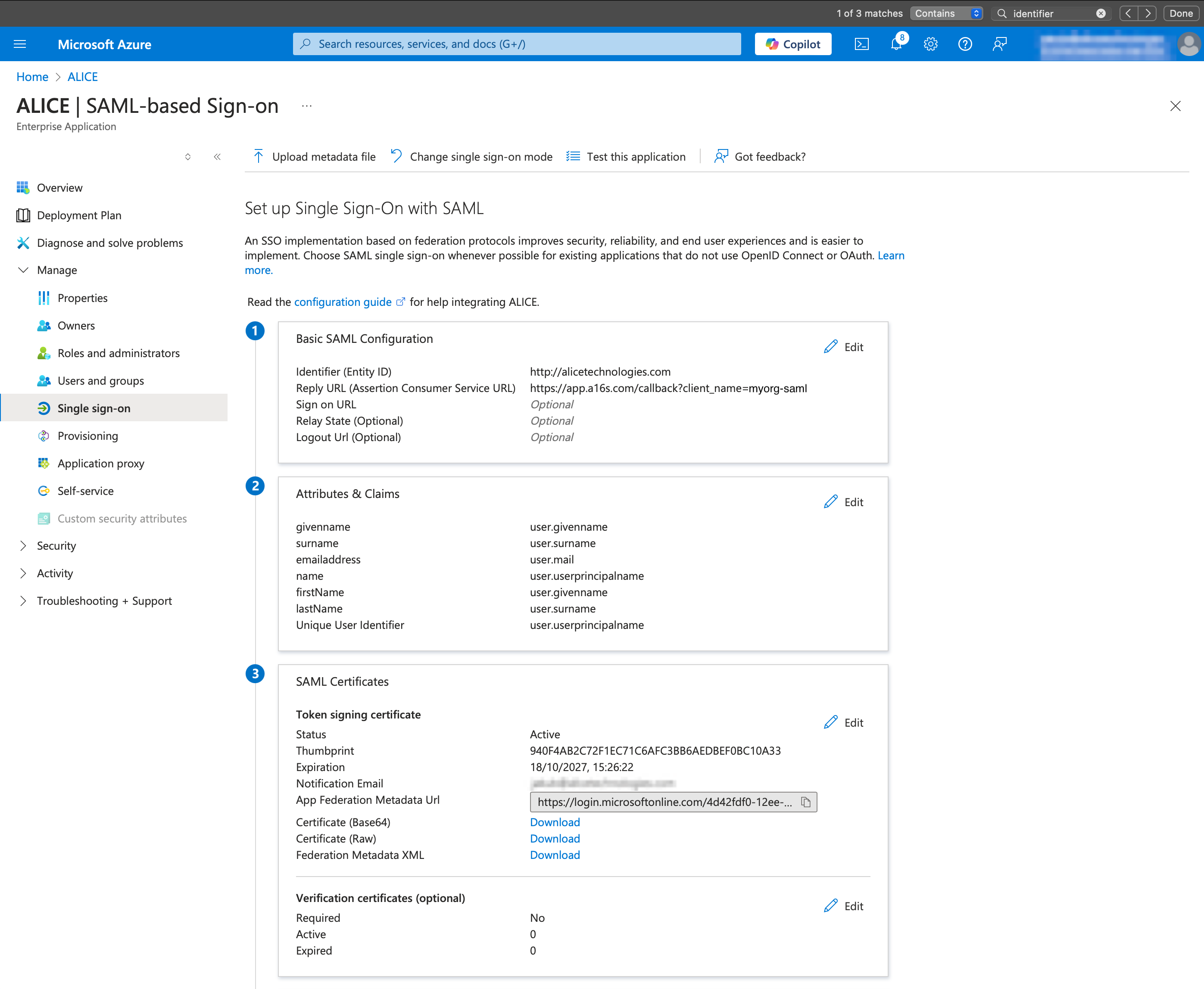Screen dimensions: 1204x989
Task: Click Change single sign-on mode
Action: 471,157
